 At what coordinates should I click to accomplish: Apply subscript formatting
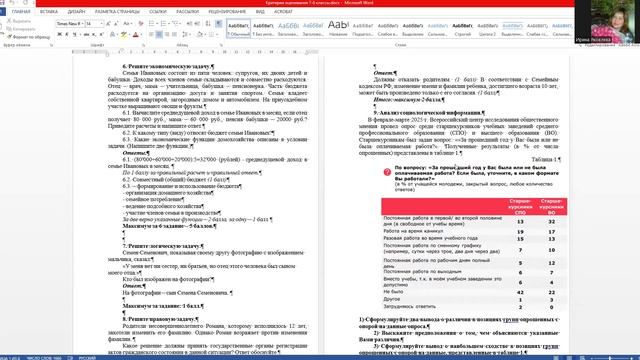point(93,34)
